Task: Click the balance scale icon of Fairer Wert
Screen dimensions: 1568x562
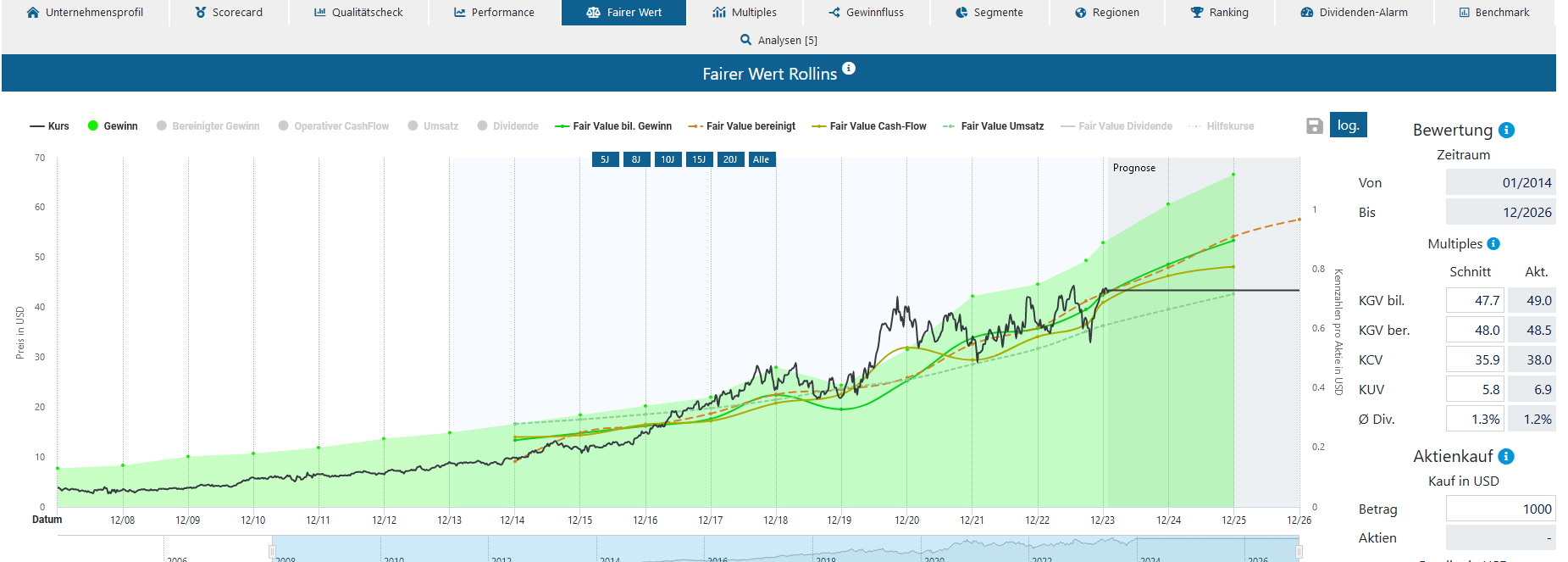Action: [593, 13]
